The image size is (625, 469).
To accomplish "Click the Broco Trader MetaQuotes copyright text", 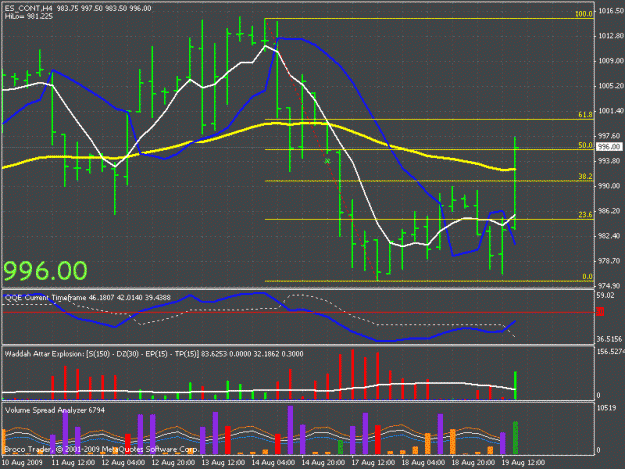I will click(100, 449).
